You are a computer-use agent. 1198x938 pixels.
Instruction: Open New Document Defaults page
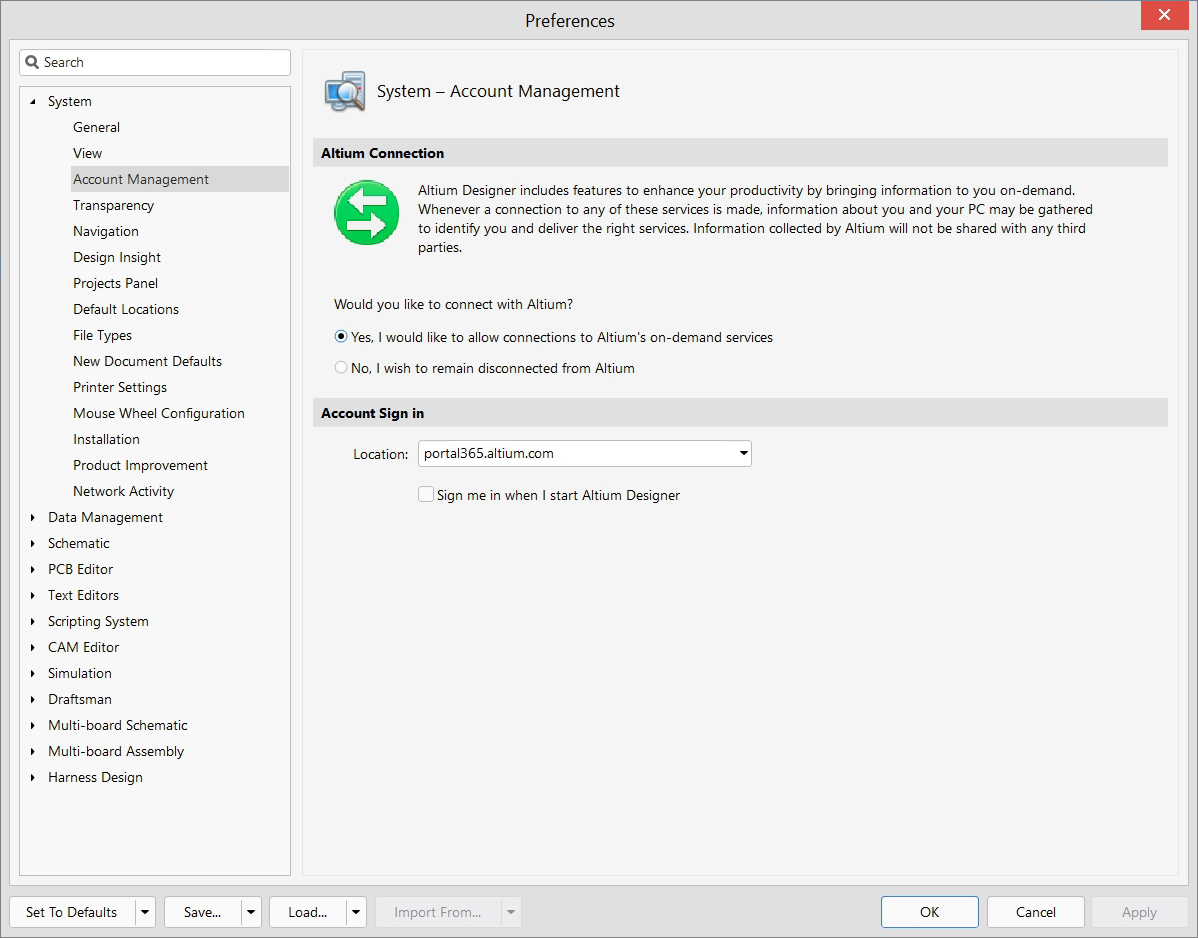coord(147,361)
